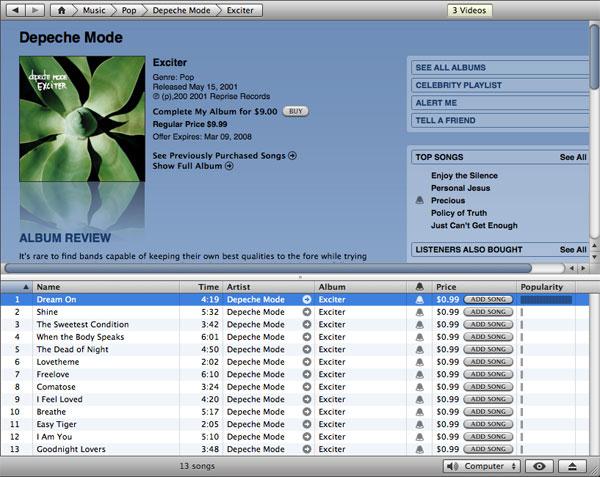The width and height of the screenshot is (600, 477).
Task: Add the song Goodnight Lovers
Action: point(488,449)
